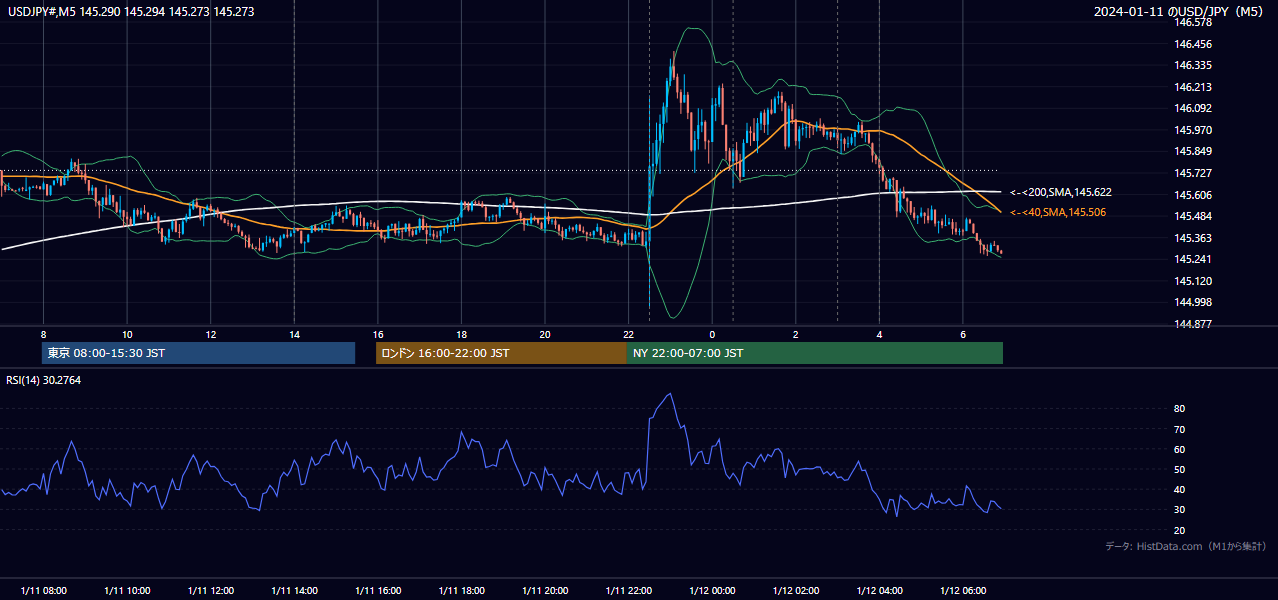Select the ロンドン 16:00-22:00 JST session bar
This screenshot has width=1278, height=600.
(501, 353)
